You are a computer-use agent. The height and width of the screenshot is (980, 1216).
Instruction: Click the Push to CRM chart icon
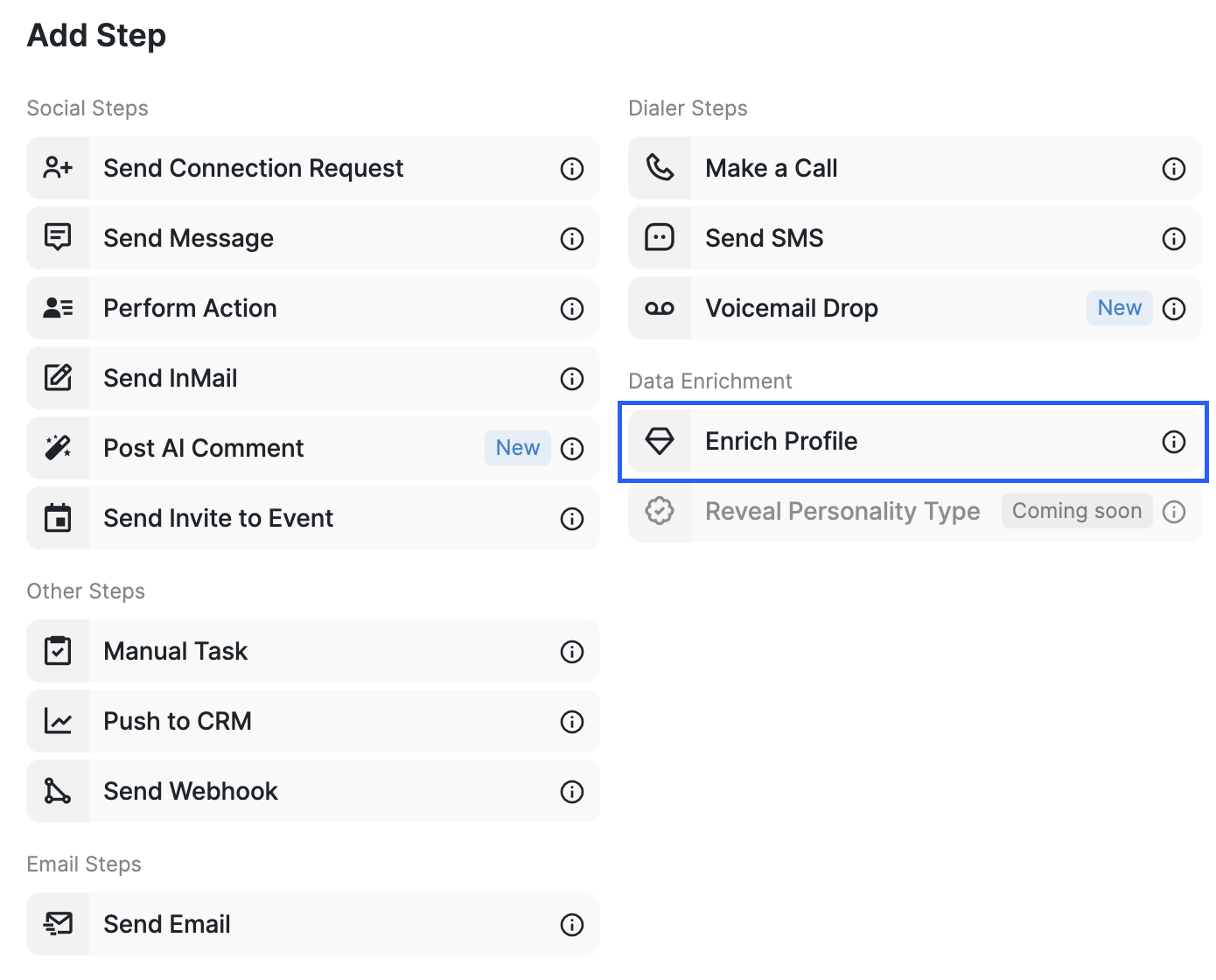click(x=58, y=721)
